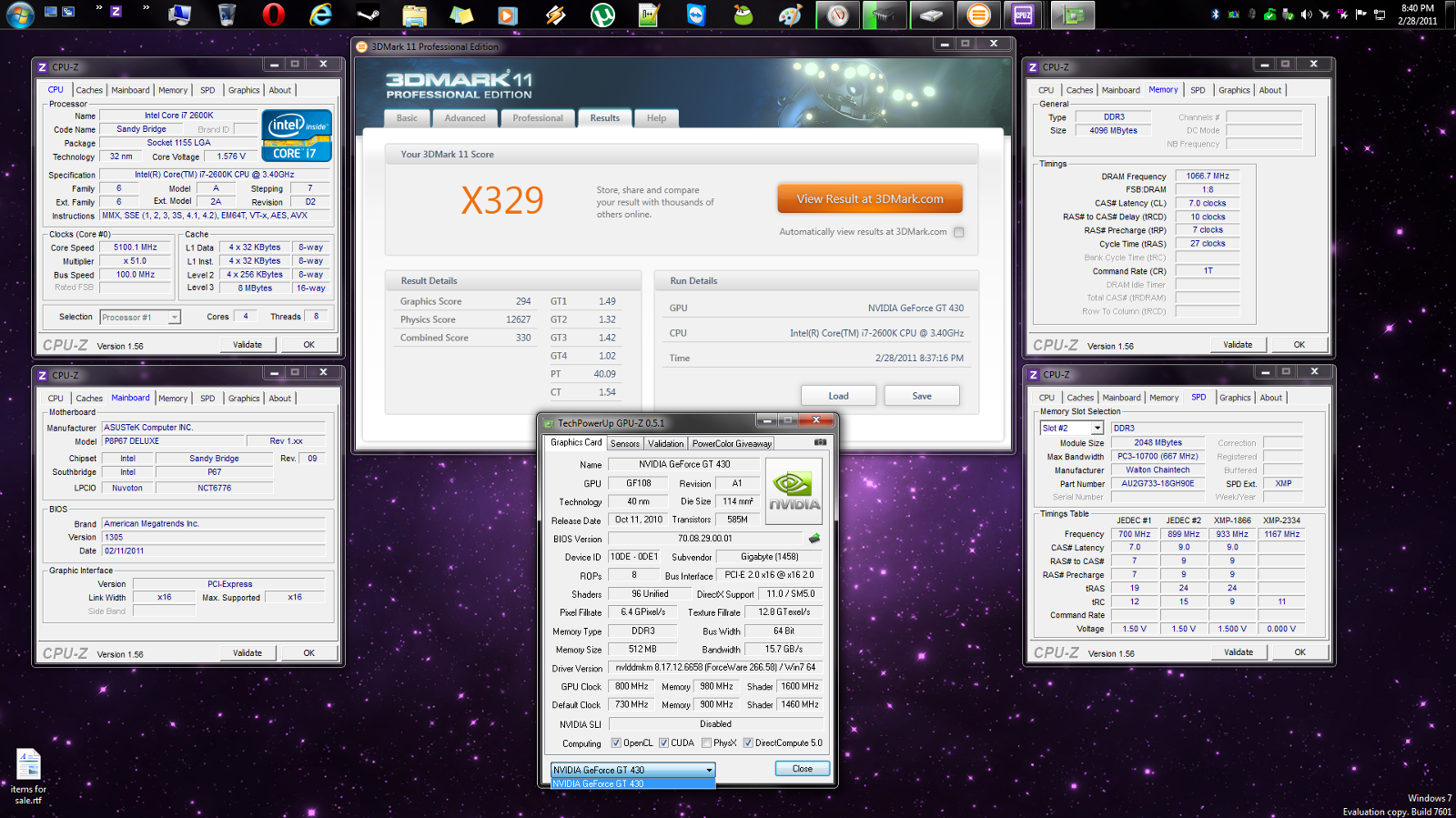Click the DRAM Frequency value 1066.7 MHz

pyautogui.click(x=1208, y=177)
